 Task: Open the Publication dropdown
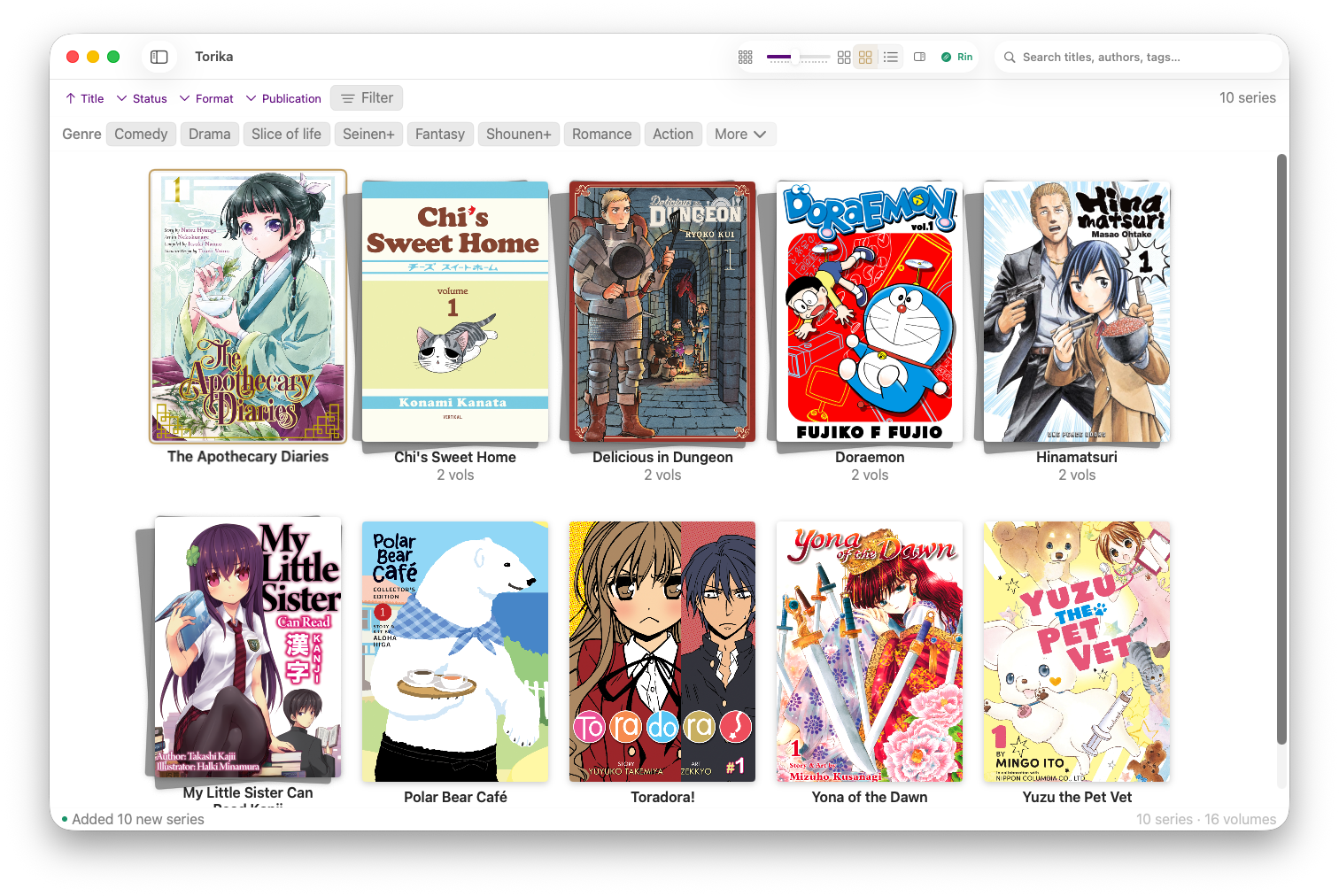click(x=283, y=98)
